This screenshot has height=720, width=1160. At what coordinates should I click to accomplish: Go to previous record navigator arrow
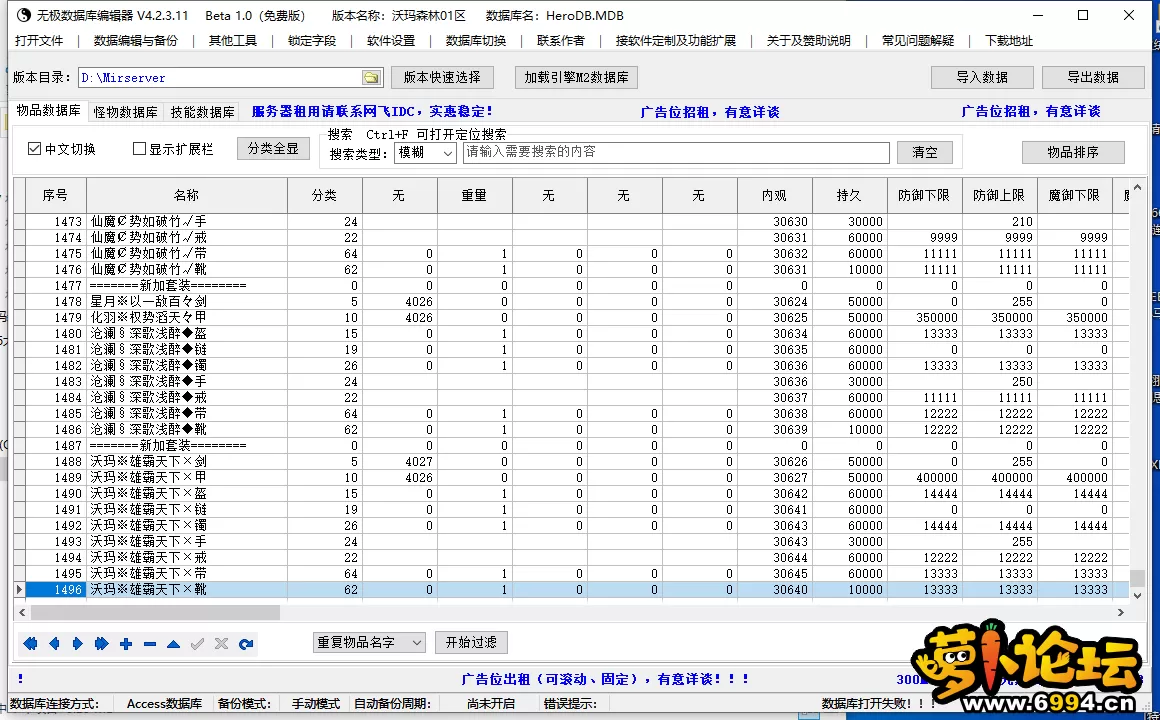[54, 644]
